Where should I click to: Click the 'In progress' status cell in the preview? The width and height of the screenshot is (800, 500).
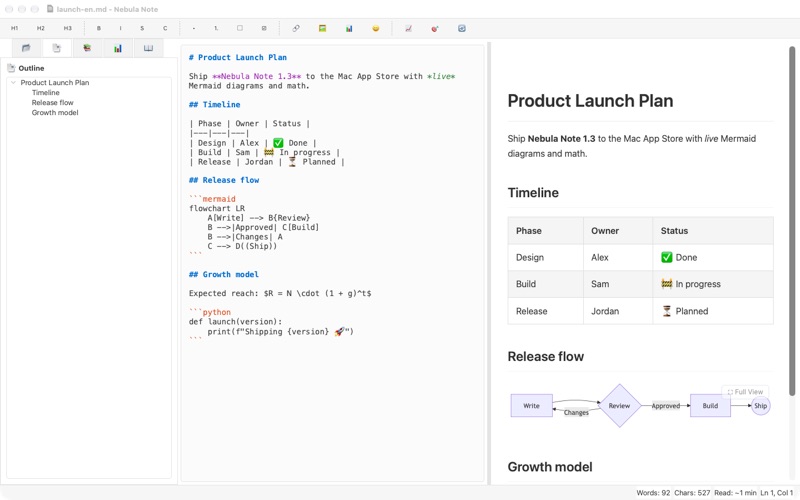[713, 284]
